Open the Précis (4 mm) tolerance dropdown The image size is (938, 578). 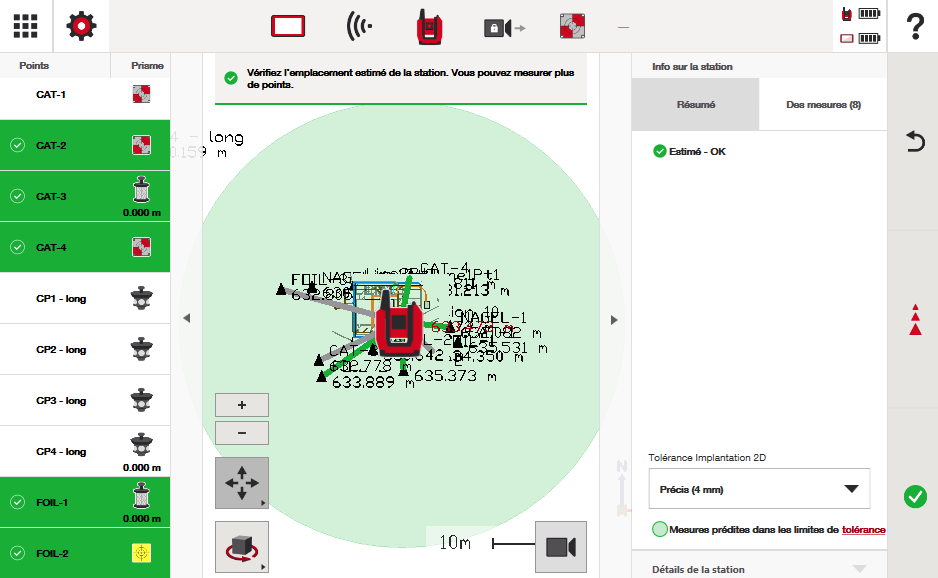click(x=758, y=489)
